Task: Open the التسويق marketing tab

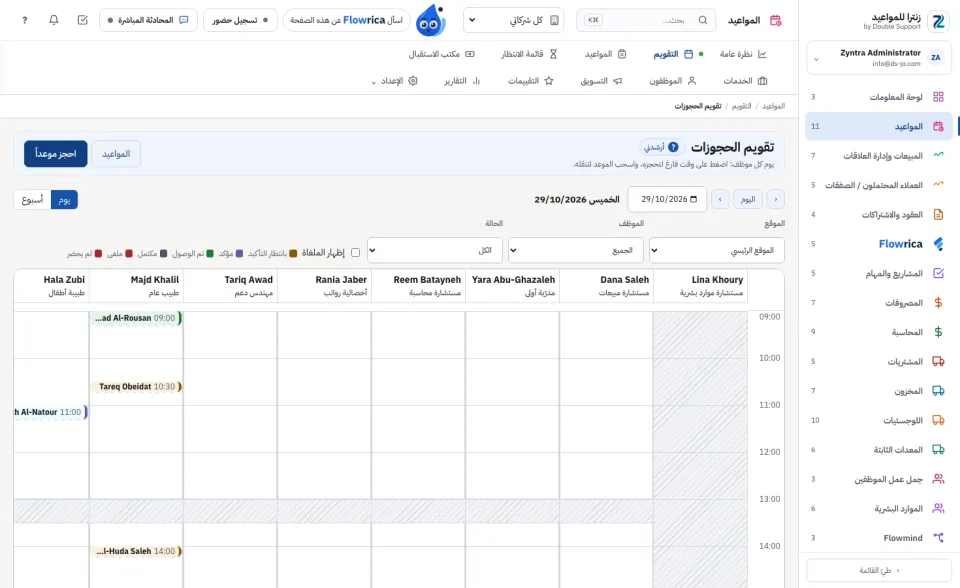Action: pyautogui.click(x=601, y=81)
